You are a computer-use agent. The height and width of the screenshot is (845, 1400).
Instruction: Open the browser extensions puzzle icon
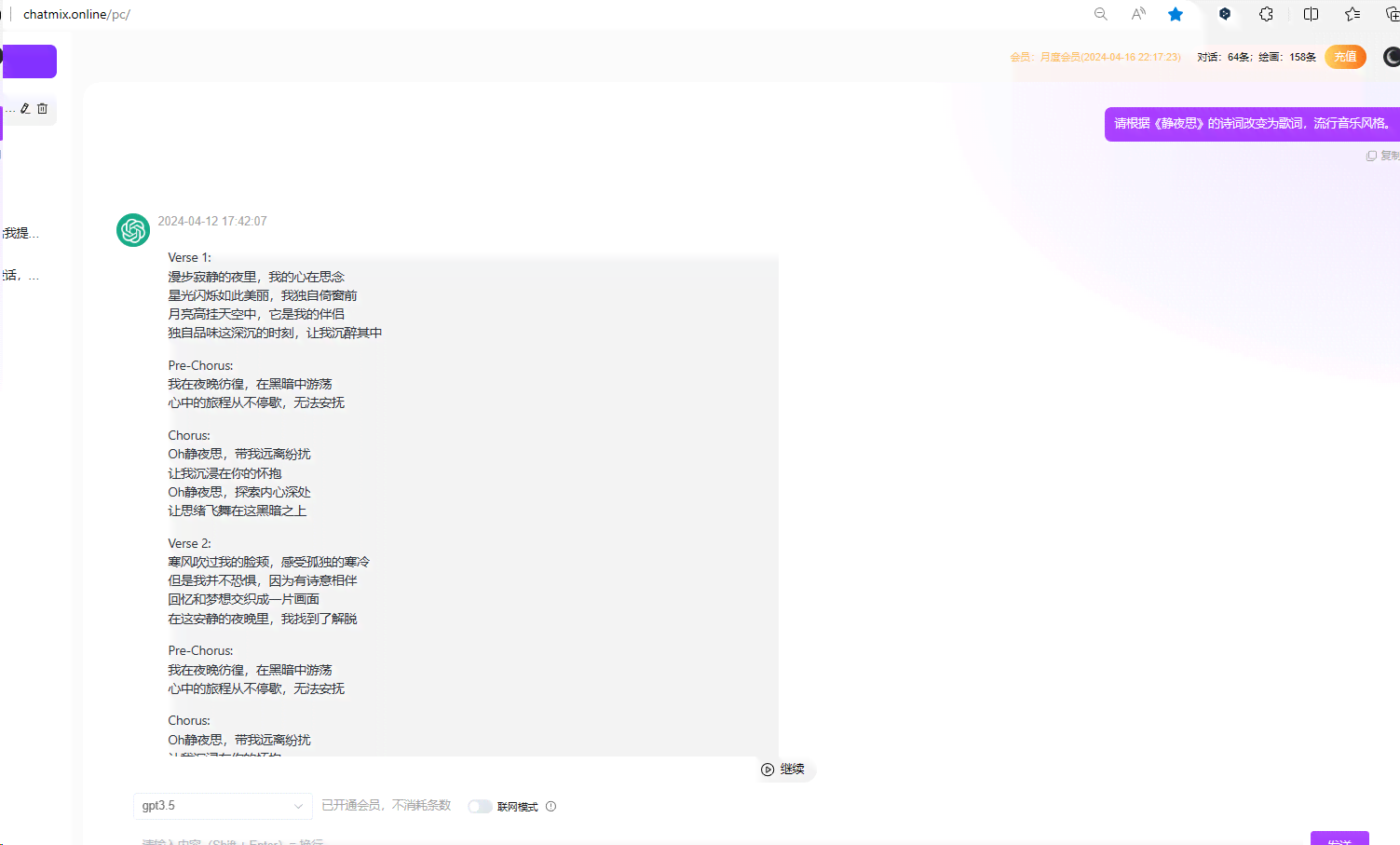coord(1266,14)
